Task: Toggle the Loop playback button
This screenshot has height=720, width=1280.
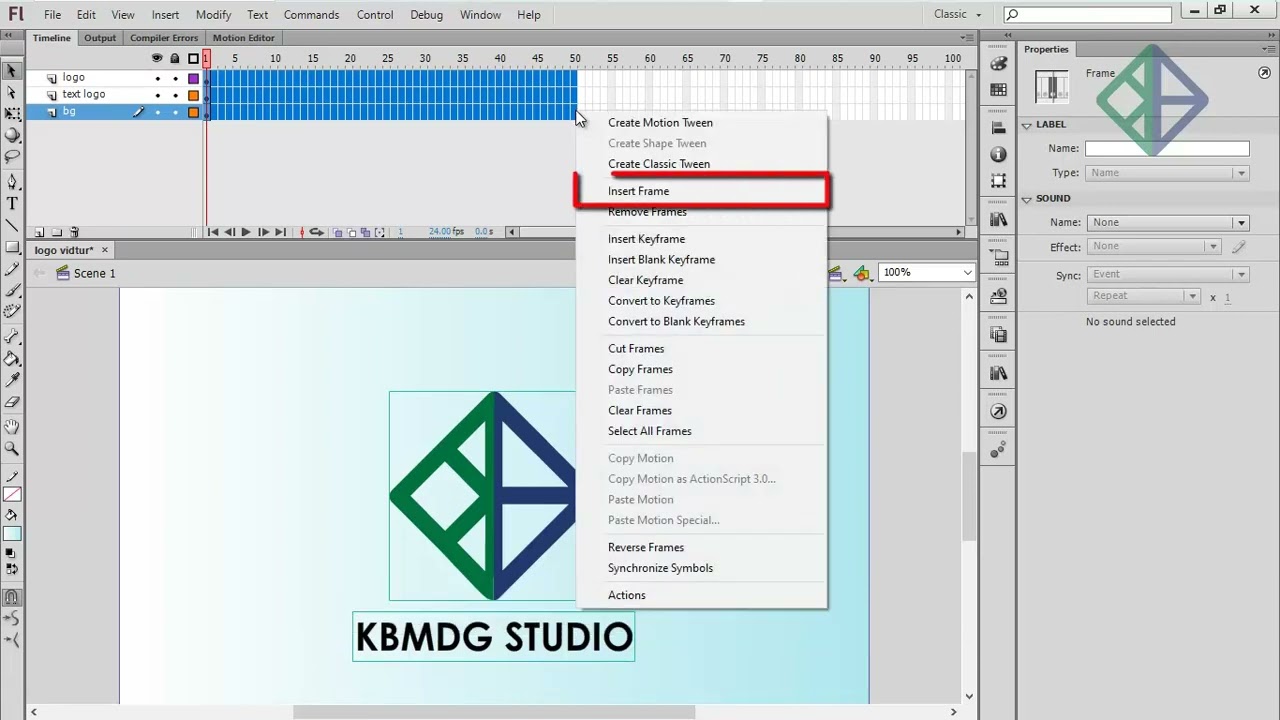Action: click(317, 232)
